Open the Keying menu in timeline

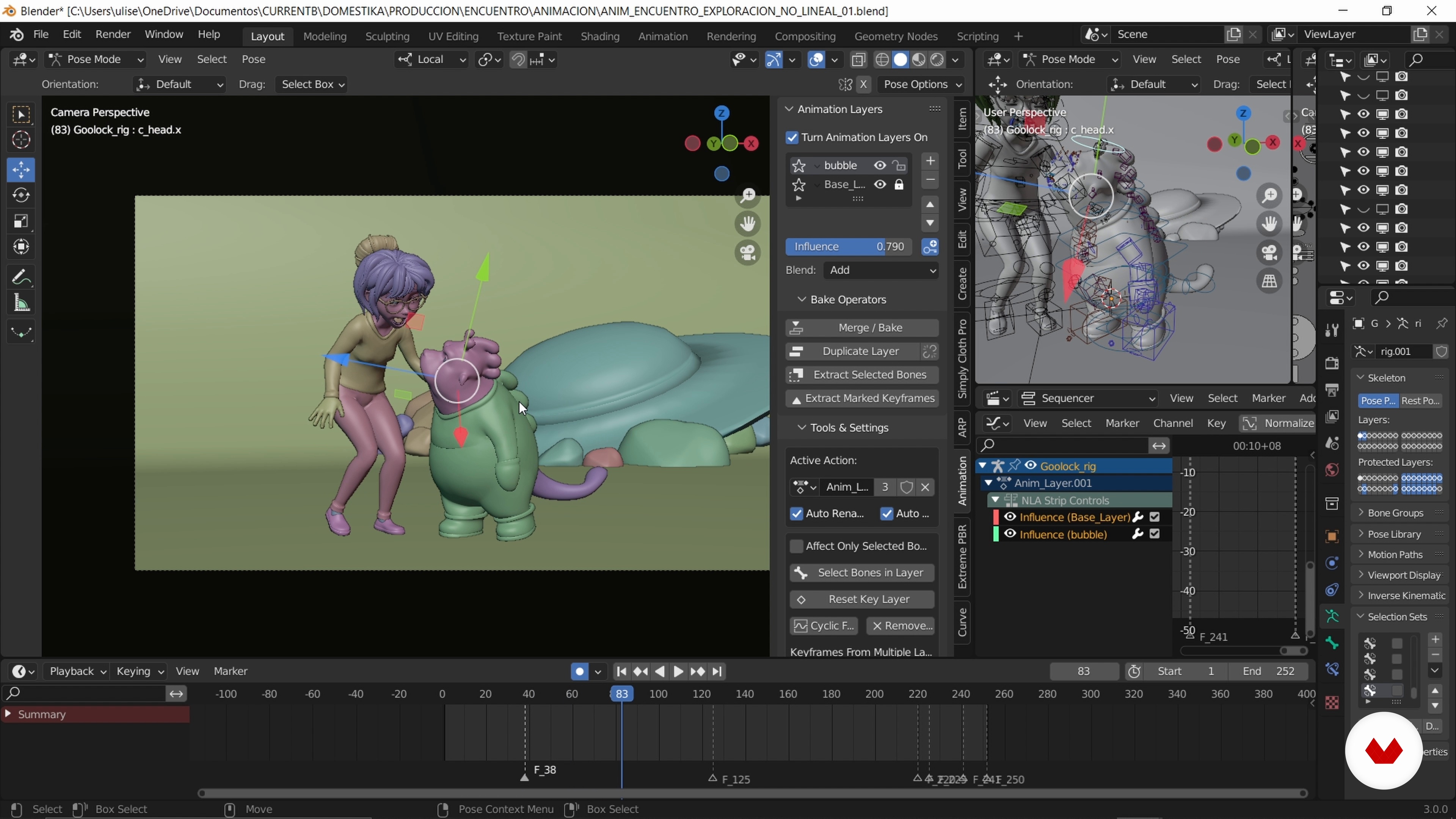(140, 672)
